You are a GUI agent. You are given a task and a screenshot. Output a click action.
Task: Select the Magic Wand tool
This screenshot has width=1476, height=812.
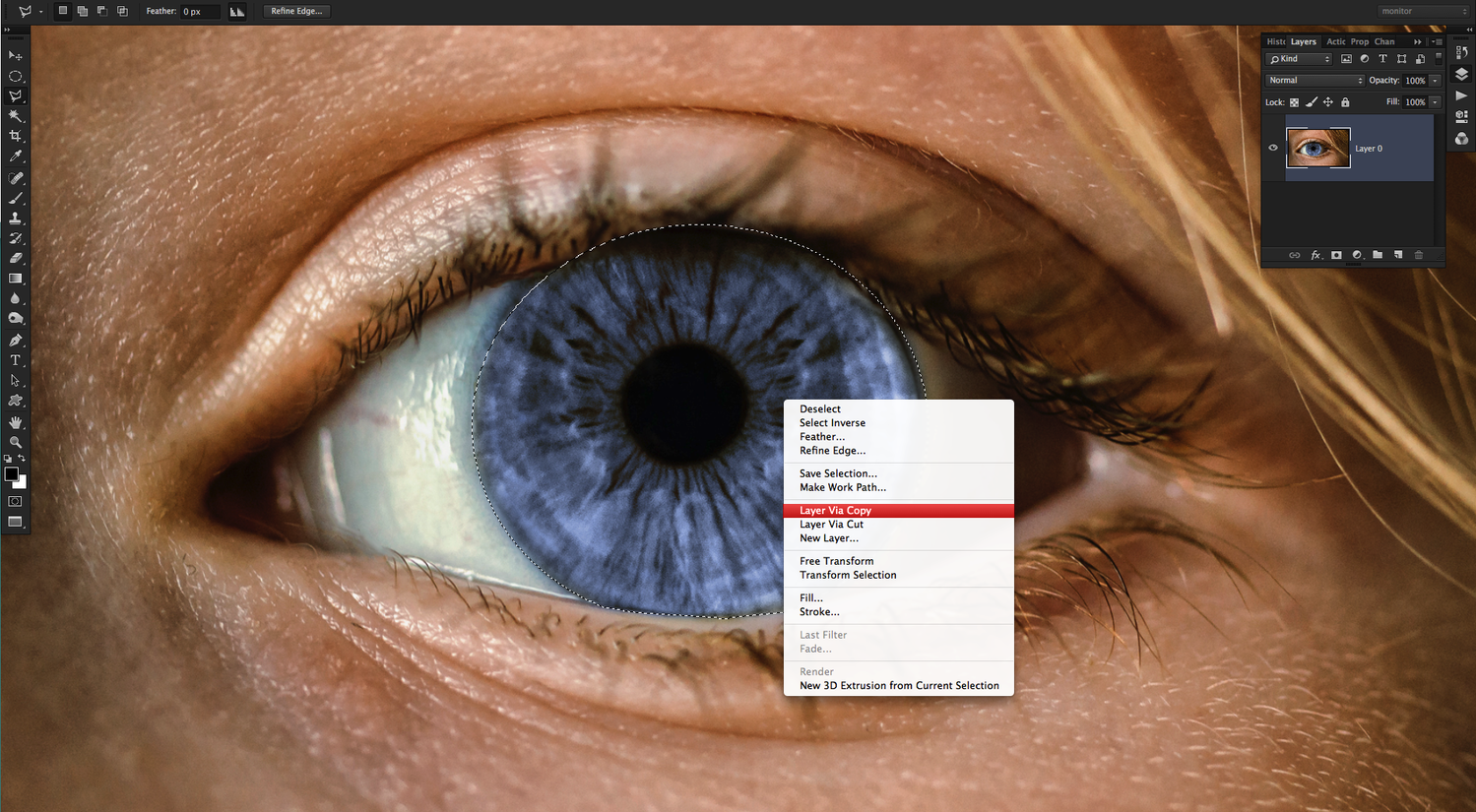click(15, 115)
